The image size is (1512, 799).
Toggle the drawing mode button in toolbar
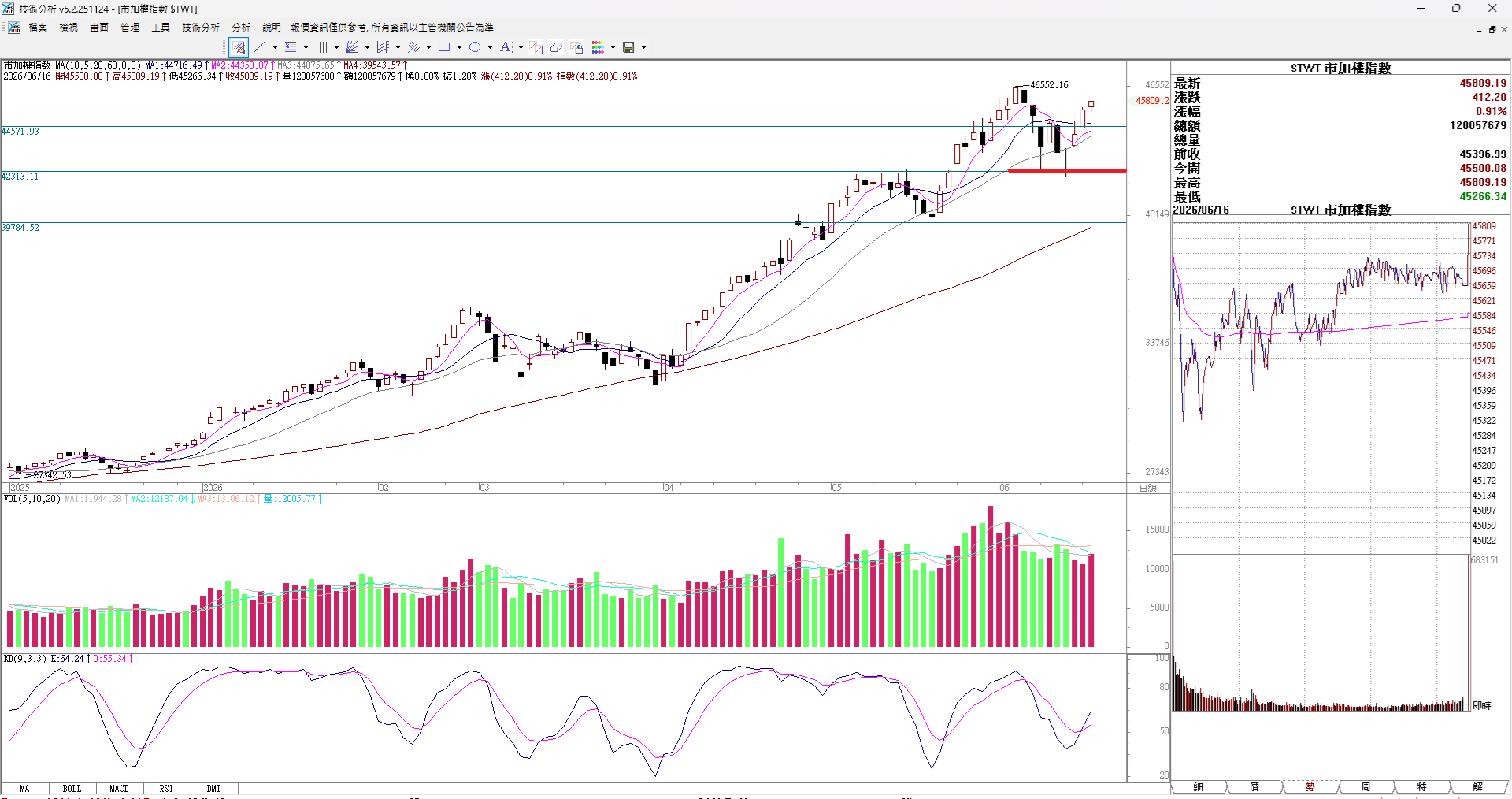(x=239, y=47)
